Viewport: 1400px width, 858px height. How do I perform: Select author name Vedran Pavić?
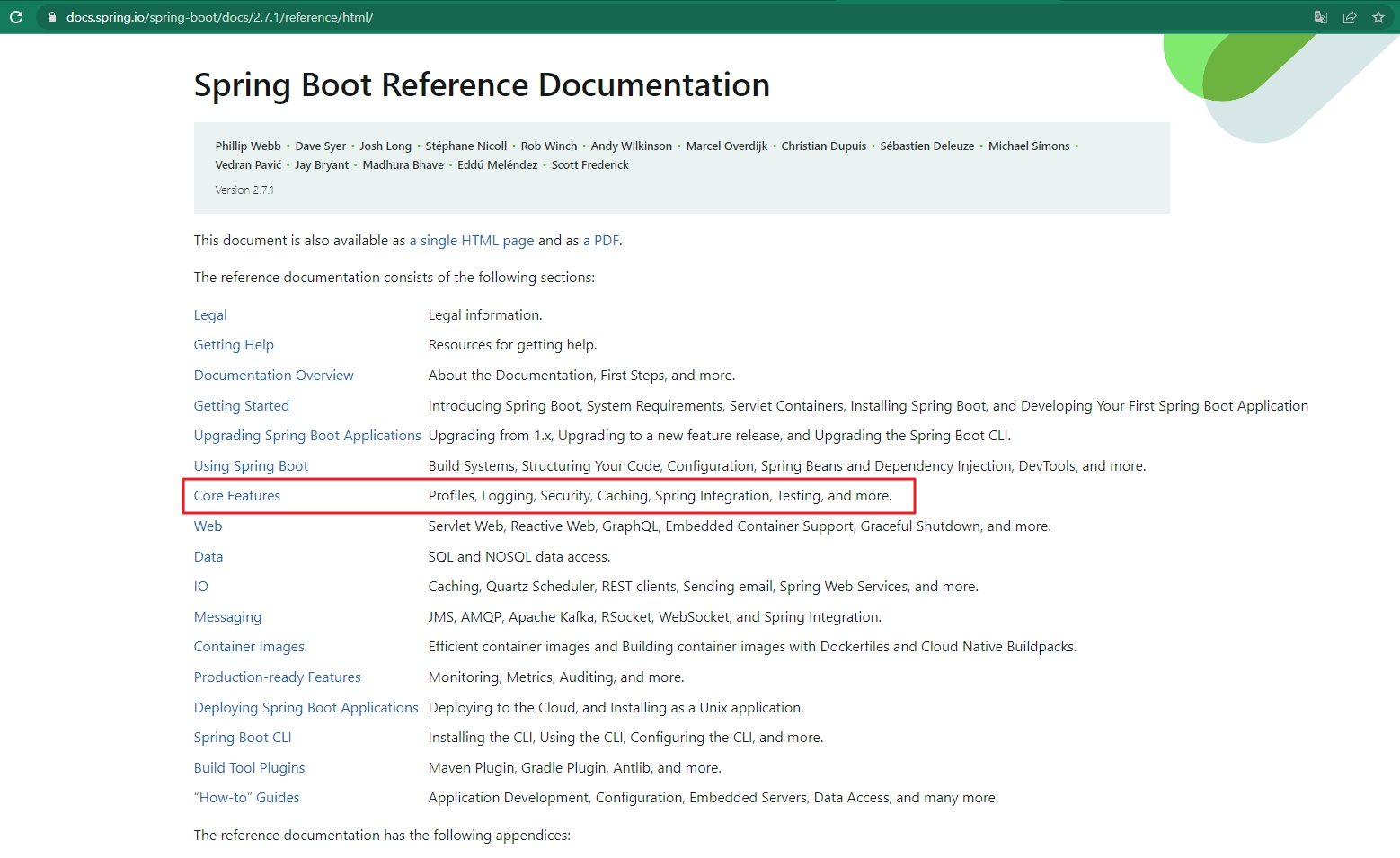pos(248,165)
